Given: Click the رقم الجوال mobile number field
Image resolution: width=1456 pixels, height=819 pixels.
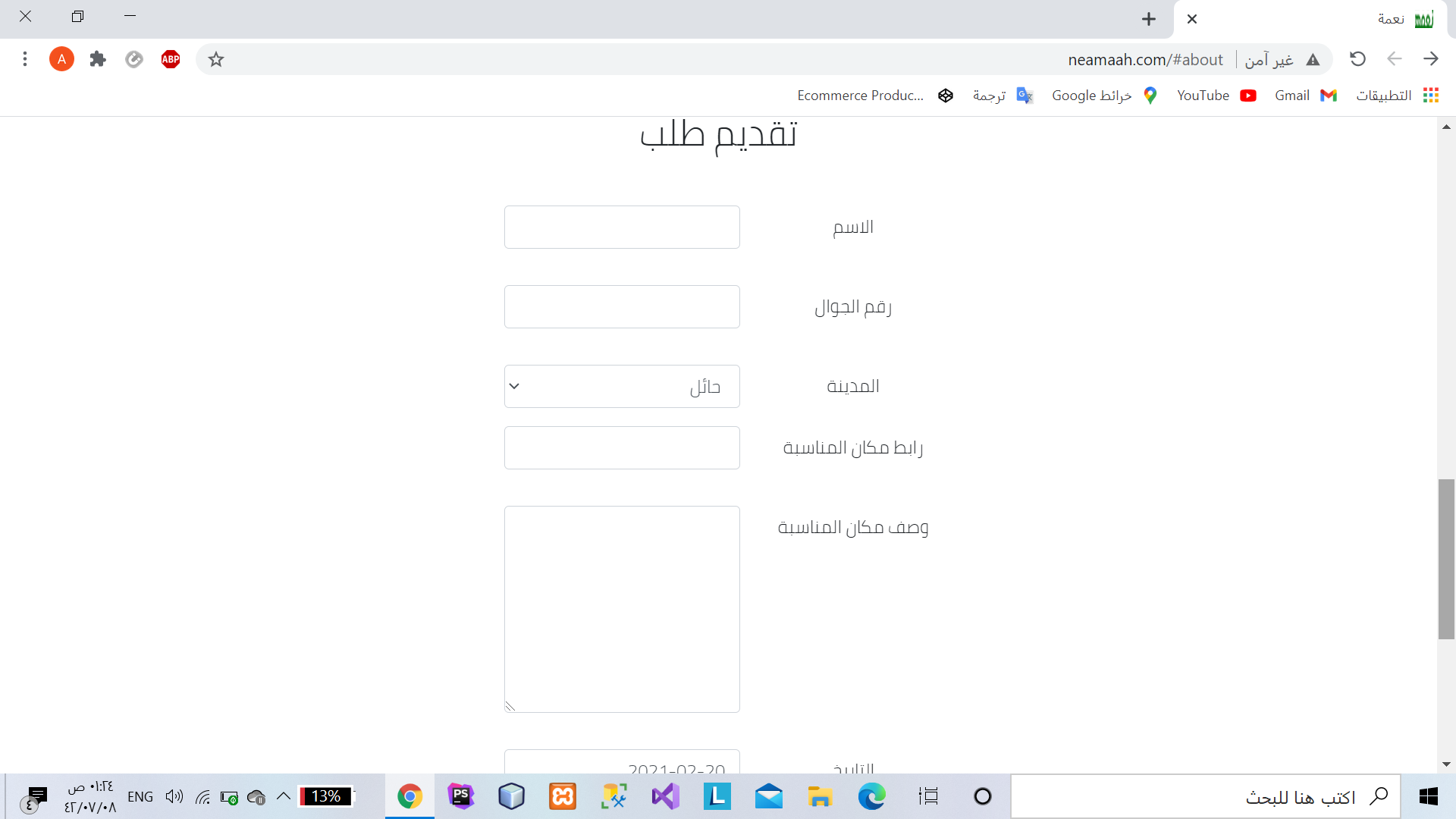Looking at the screenshot, I should click(622, 307).
